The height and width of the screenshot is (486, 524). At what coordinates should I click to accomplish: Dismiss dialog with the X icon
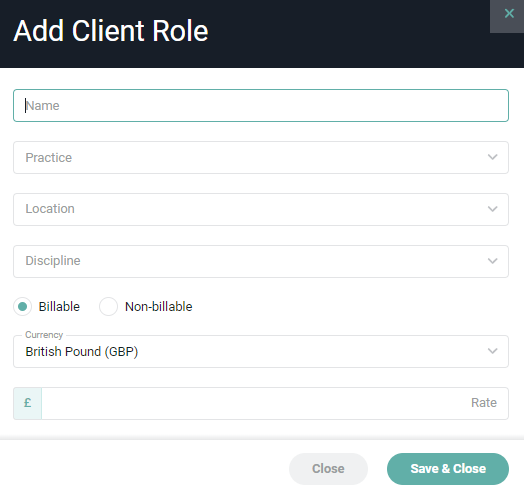[509, 14]
